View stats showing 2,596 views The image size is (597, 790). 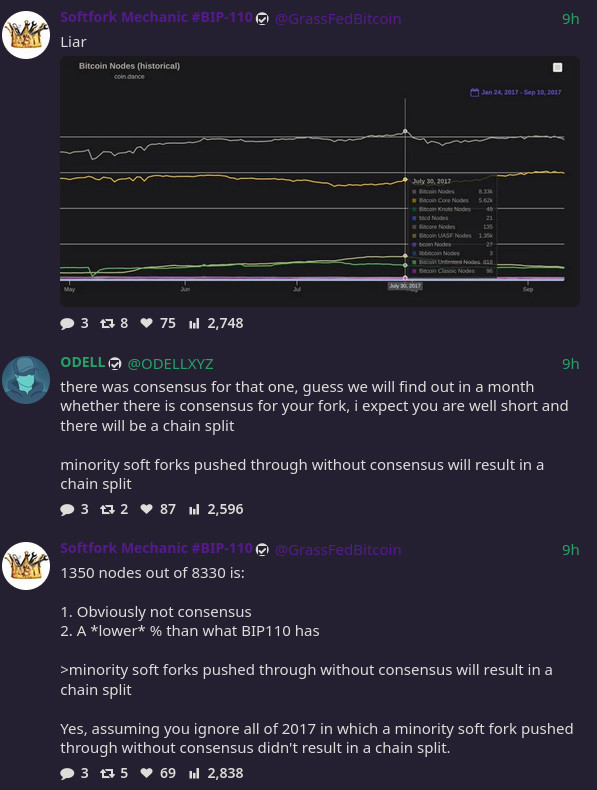click(x=216, y=509)
